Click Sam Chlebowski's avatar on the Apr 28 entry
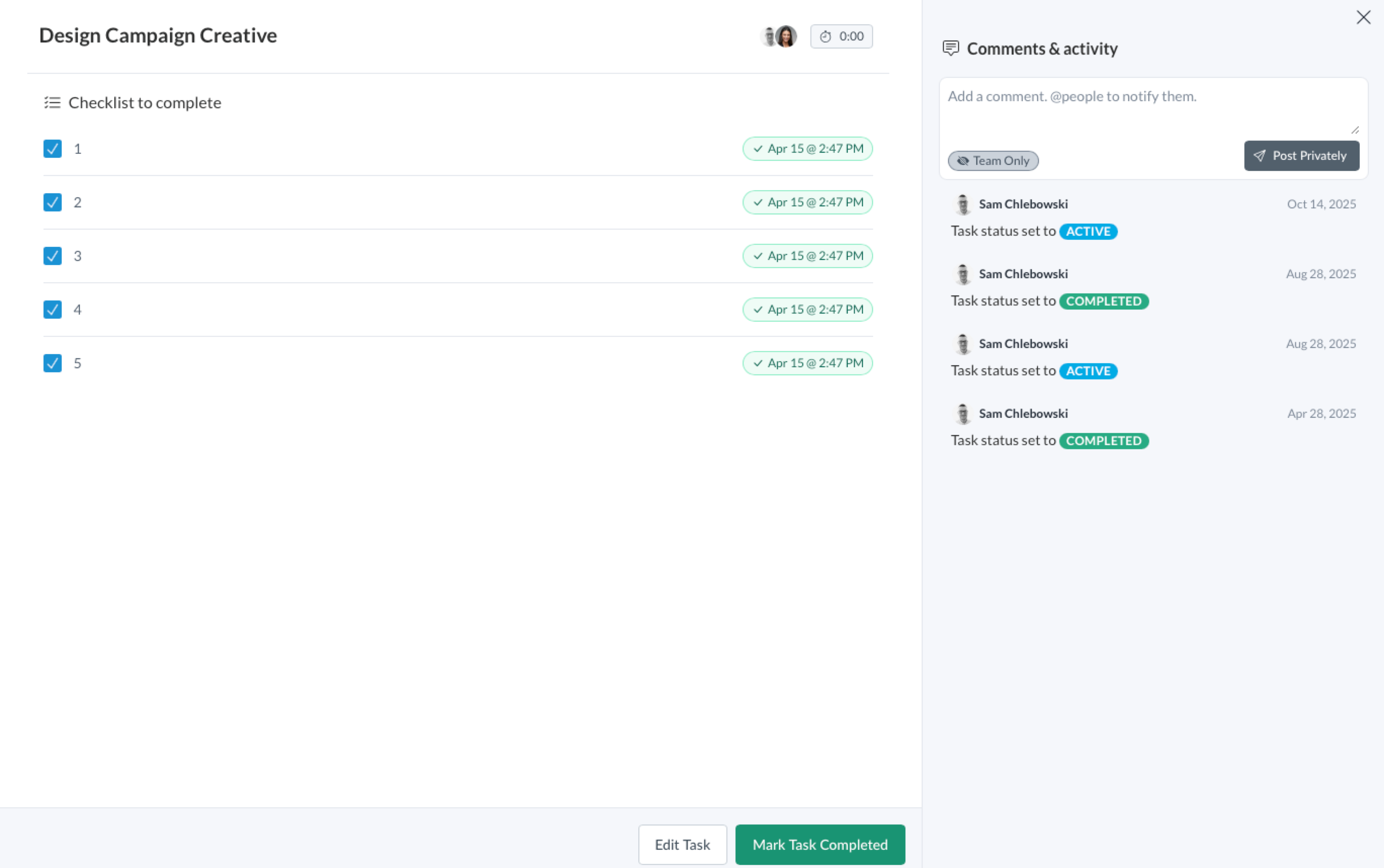The image size is (1384, 868). point(963,414)
